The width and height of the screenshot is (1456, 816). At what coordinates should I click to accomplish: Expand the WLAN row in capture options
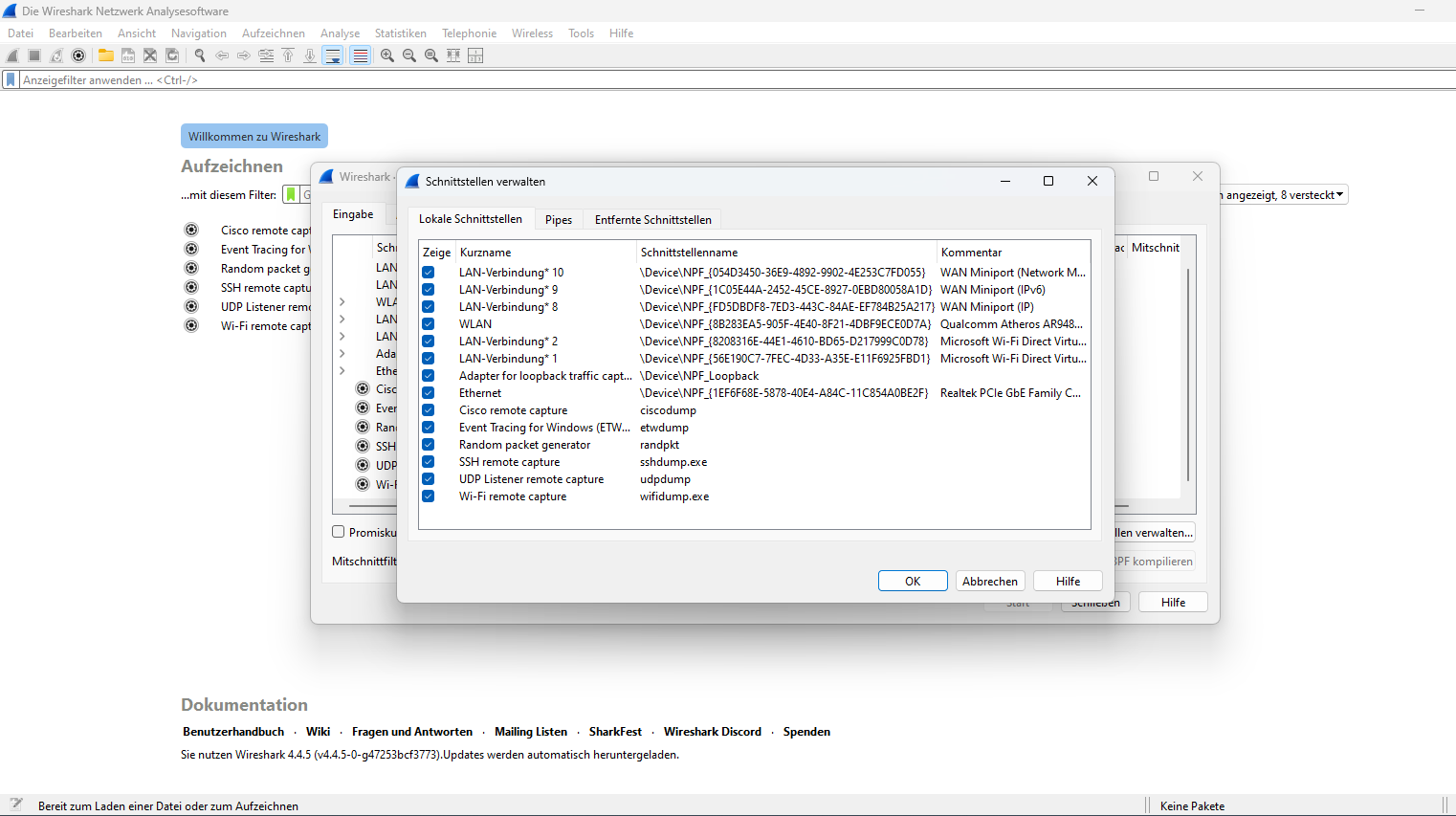tap(342, 302)
